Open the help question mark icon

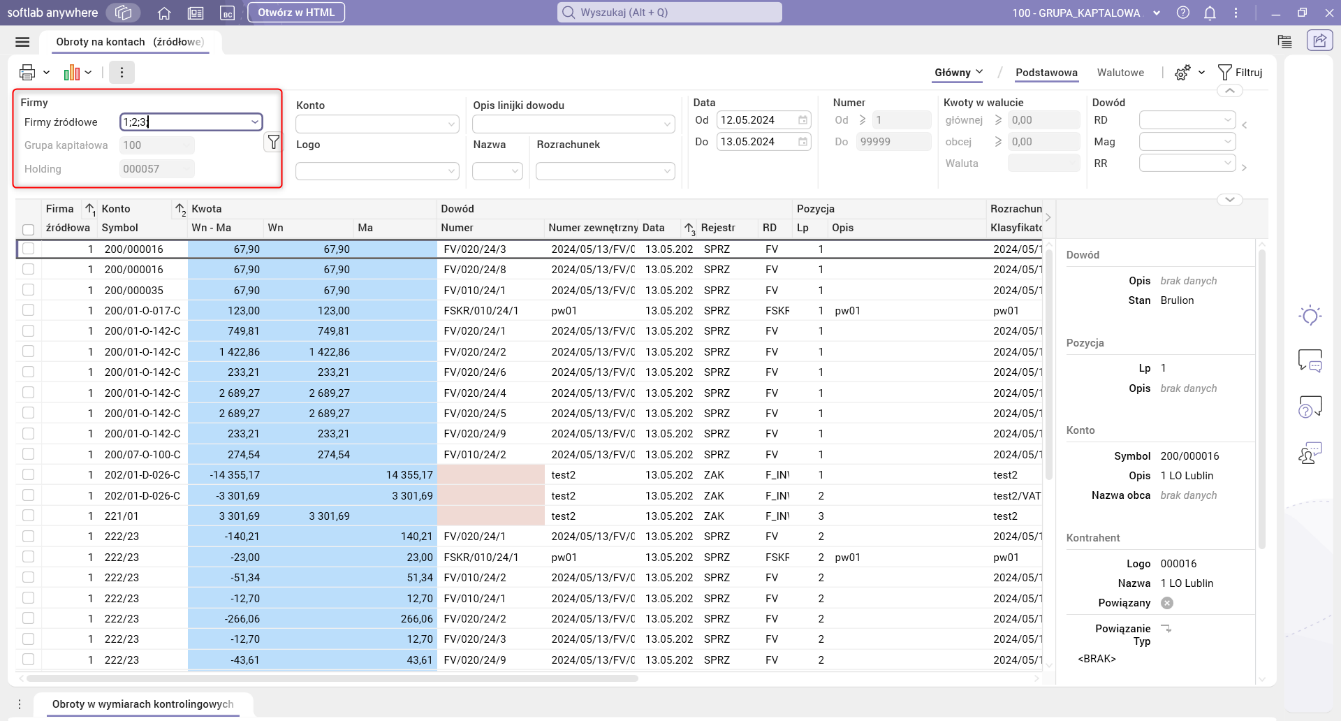1183,13
